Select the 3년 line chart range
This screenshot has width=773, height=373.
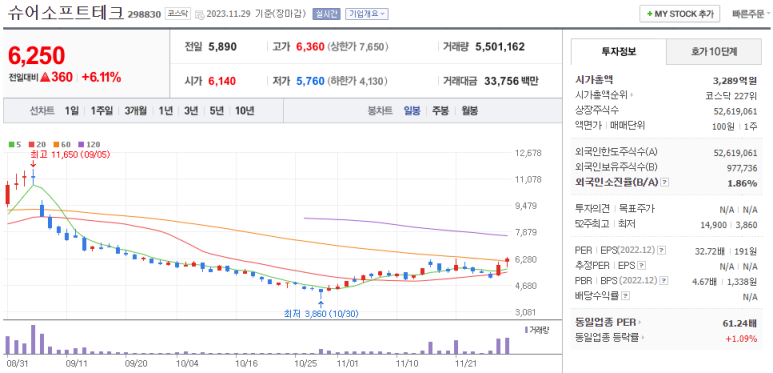coord(191,111)
